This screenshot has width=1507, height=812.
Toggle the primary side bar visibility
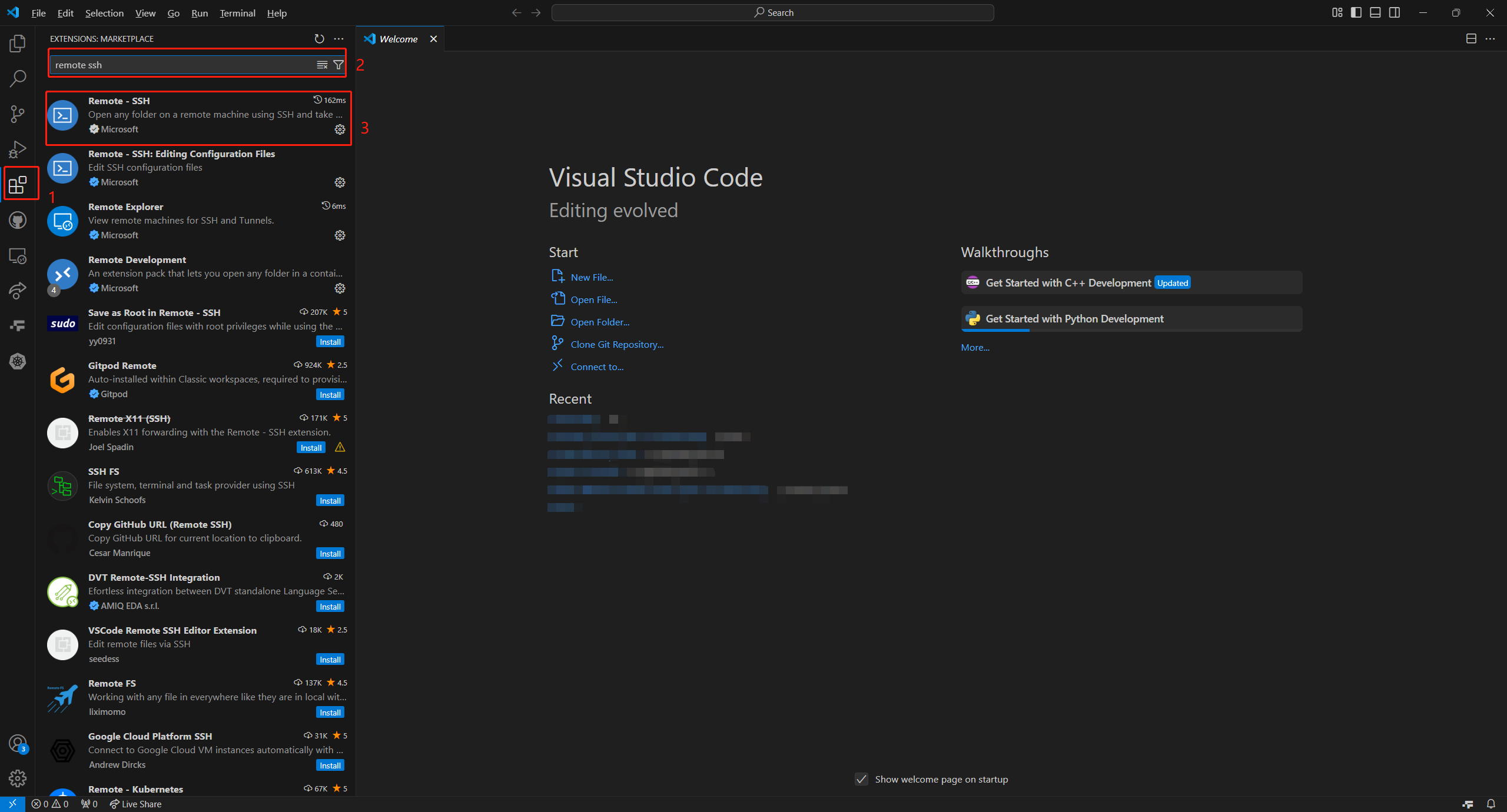pyautogui.click(x=1356, y=12)
